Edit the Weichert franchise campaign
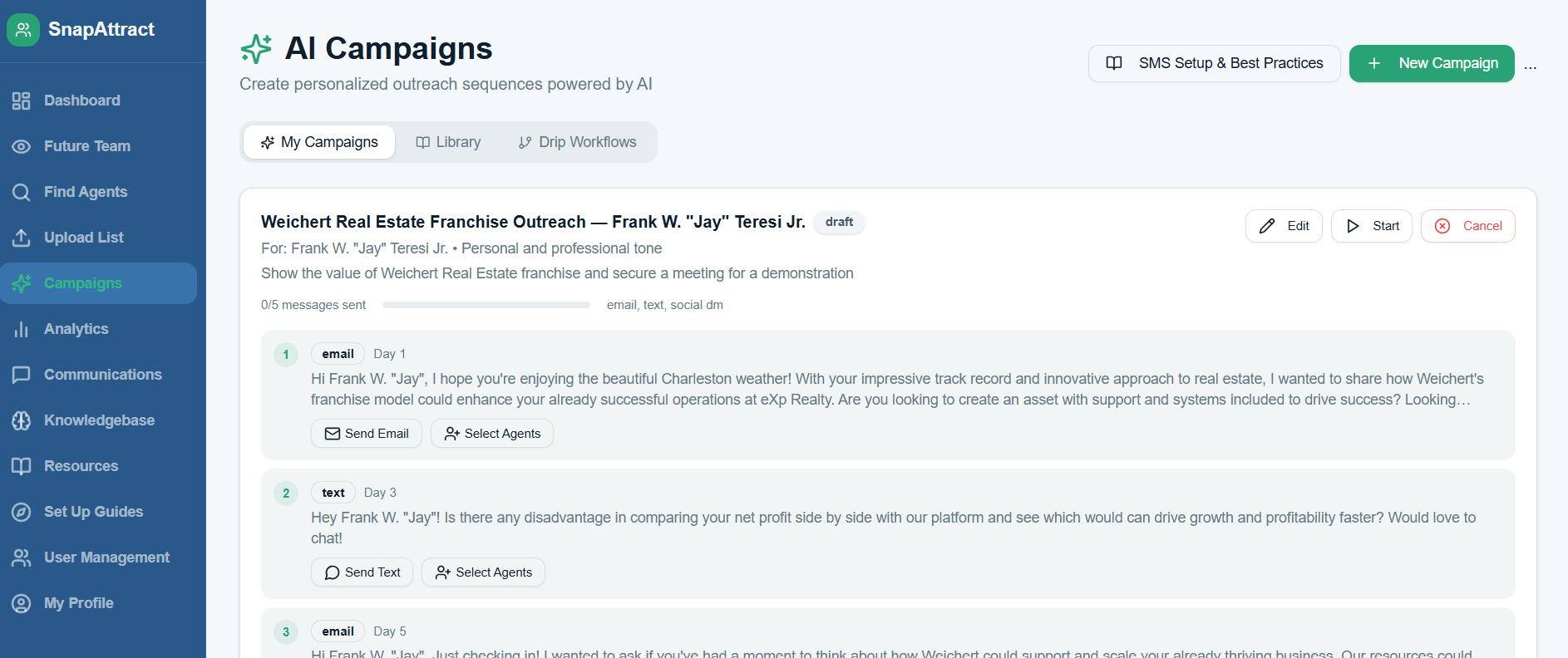The height and width of the screenshot is (658, 1568). point(1284,226)
